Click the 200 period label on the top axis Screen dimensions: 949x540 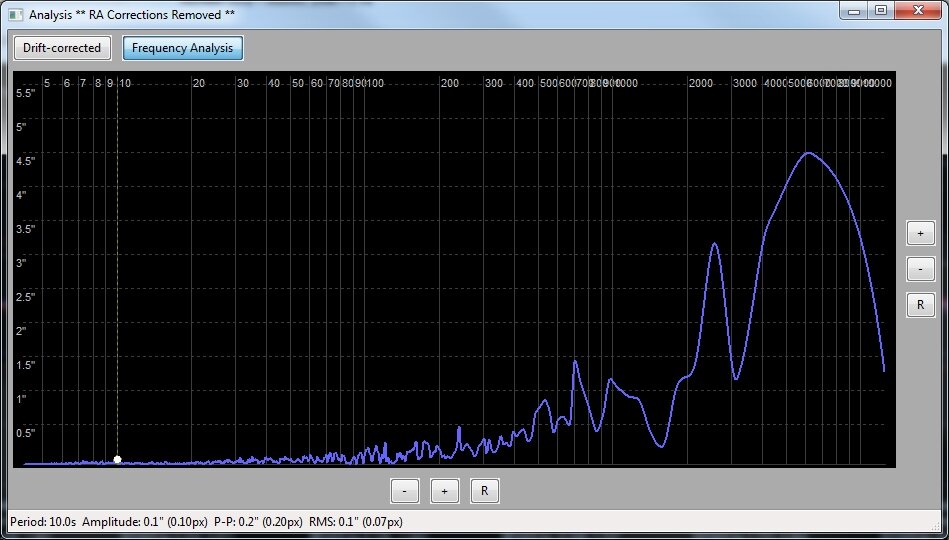tap(450, 83)
